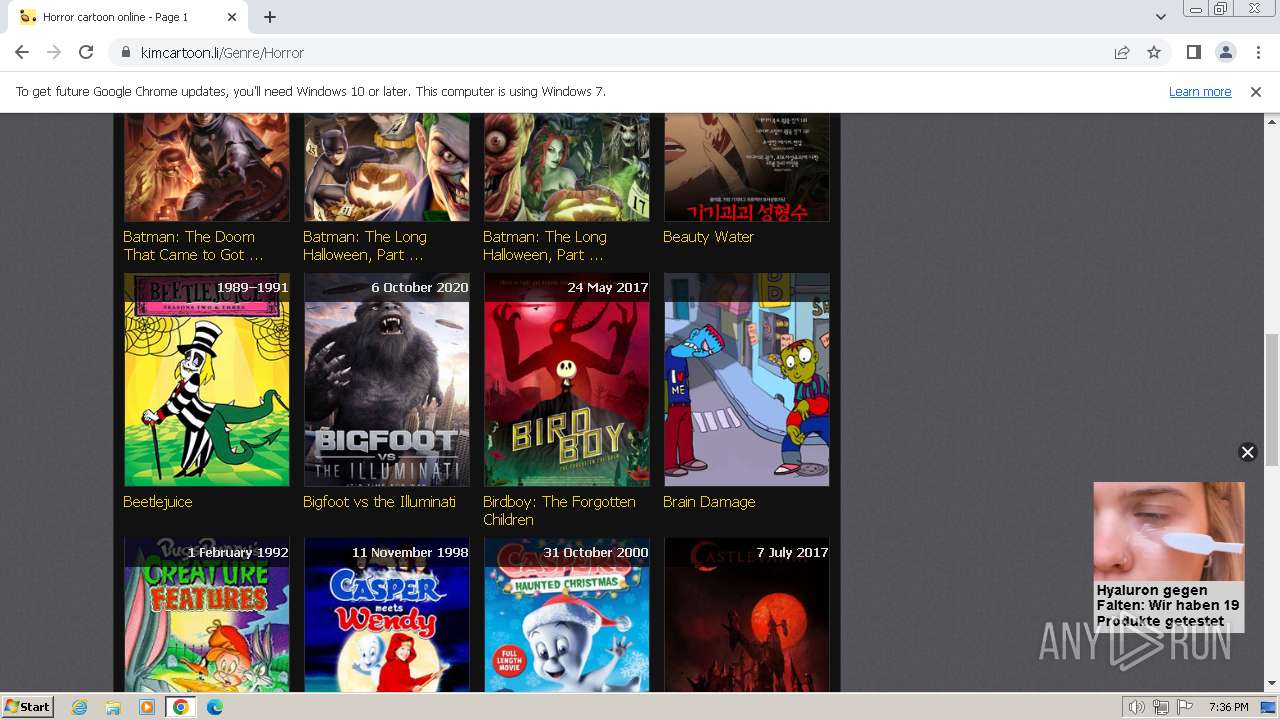Select the Birdboy poster thumbnail

[x=567, y=380]
